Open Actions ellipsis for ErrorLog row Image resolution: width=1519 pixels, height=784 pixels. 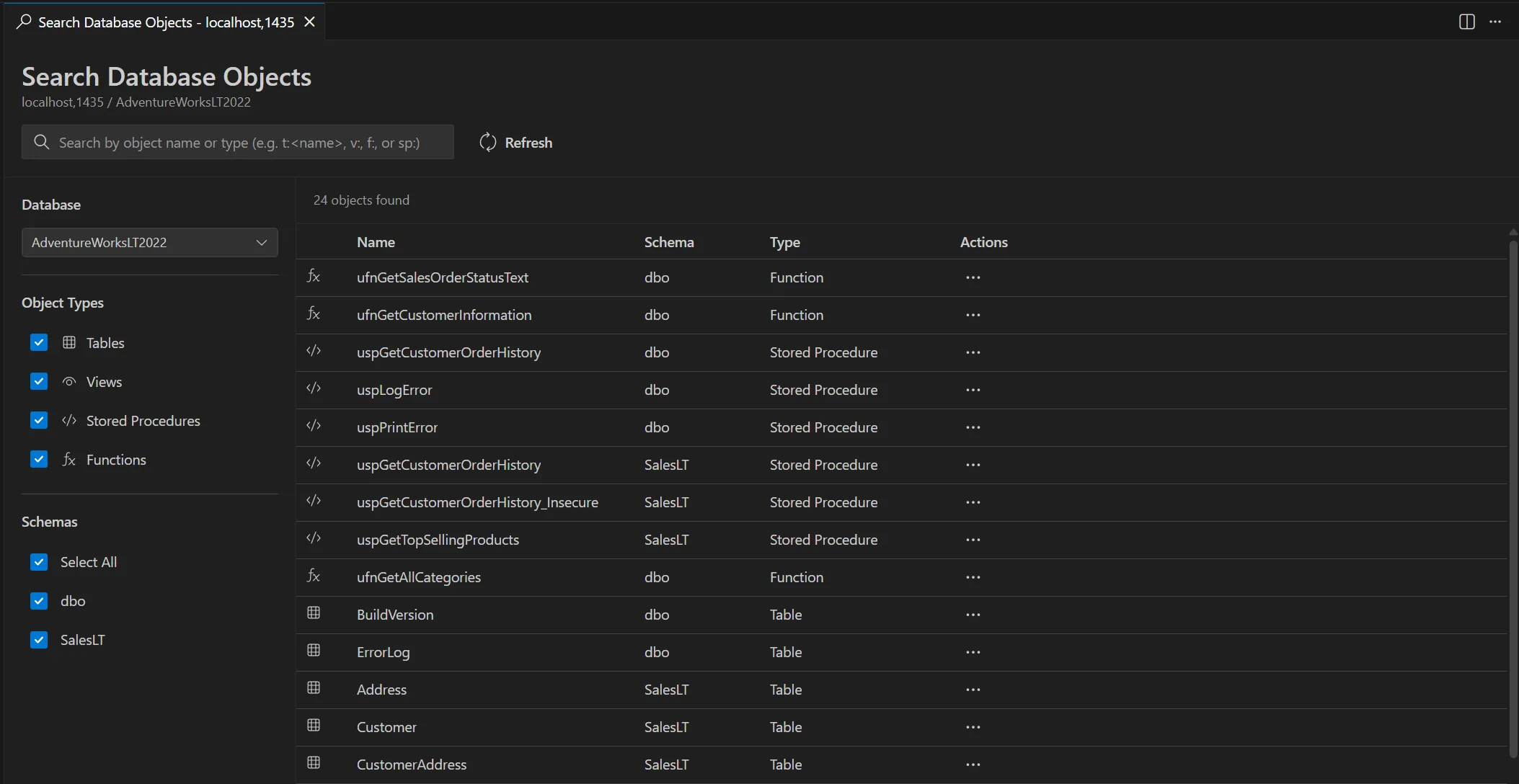coord(973,651)
